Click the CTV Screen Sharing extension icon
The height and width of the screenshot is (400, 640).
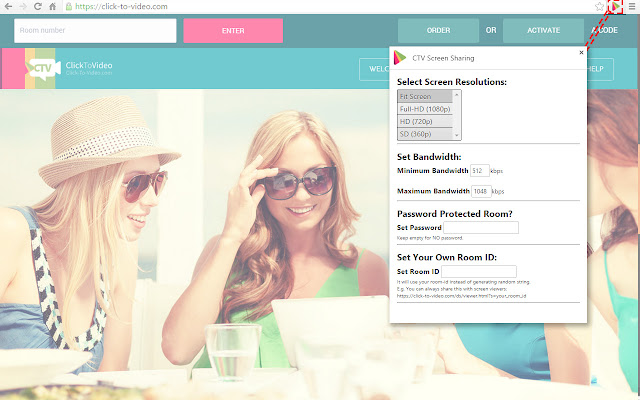pos(615,7)
